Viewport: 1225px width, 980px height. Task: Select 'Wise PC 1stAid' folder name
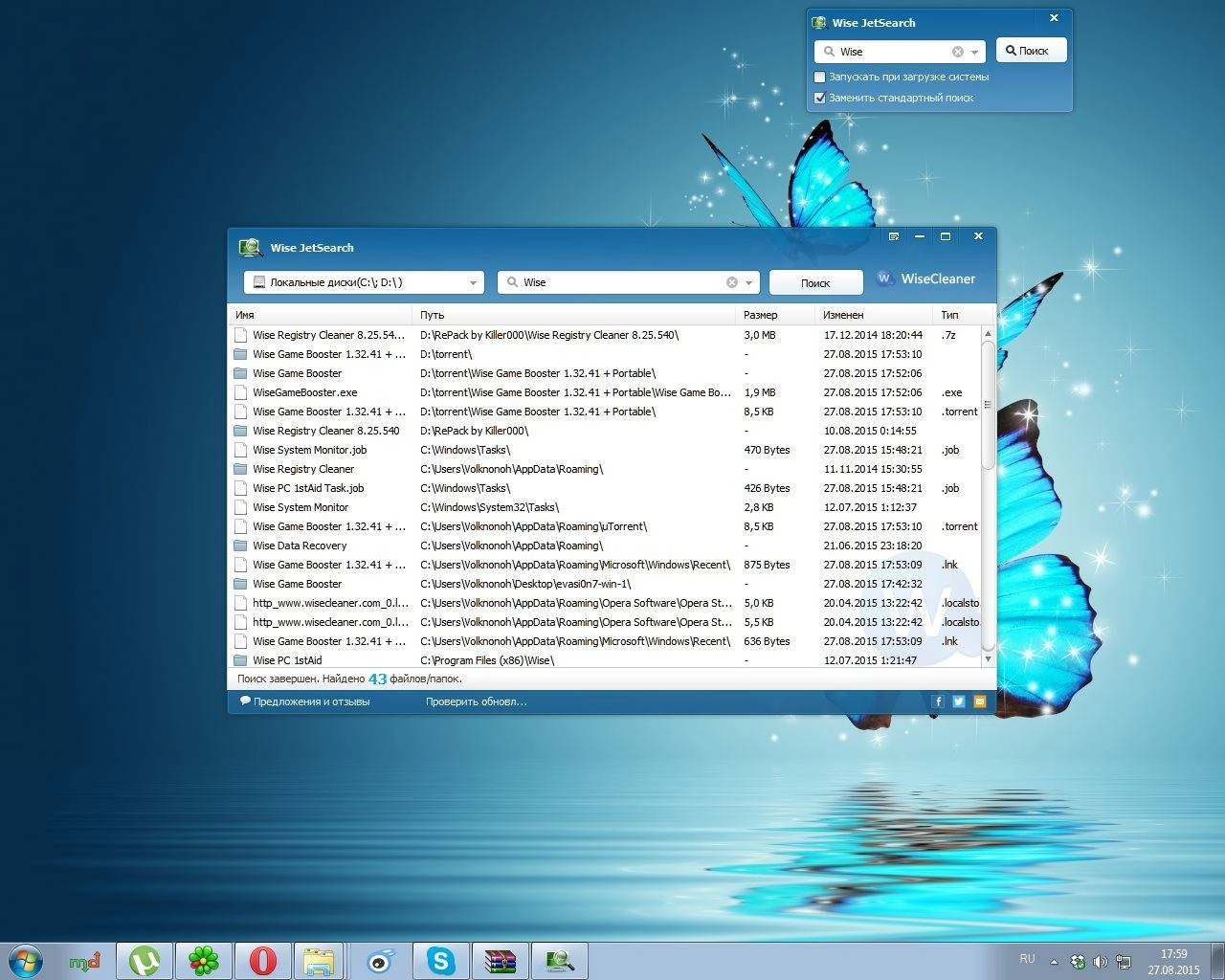(287, 660)
